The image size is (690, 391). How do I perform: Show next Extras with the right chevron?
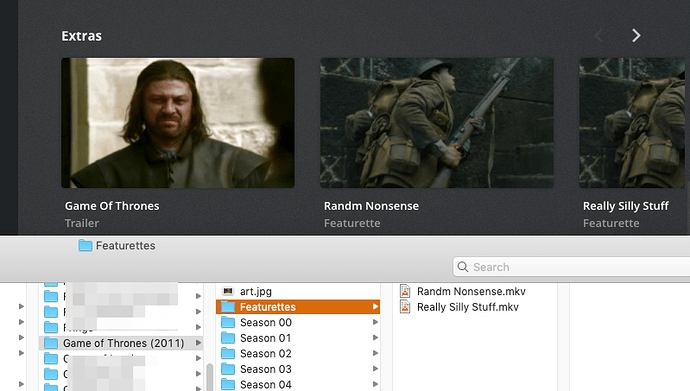coord(636,36)
